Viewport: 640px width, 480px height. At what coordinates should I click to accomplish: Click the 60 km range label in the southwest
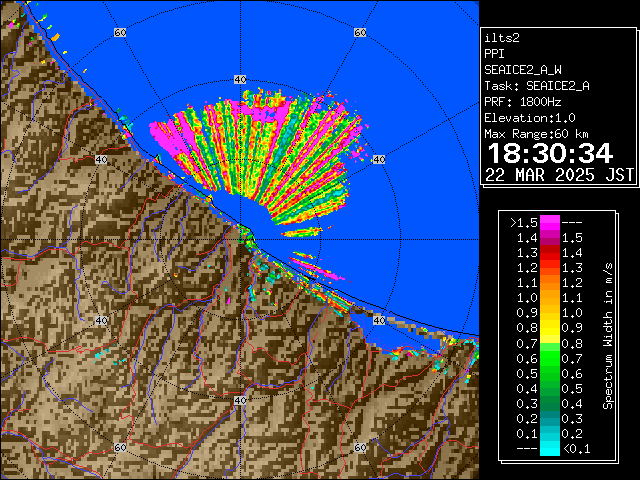(x=120, y=447)
